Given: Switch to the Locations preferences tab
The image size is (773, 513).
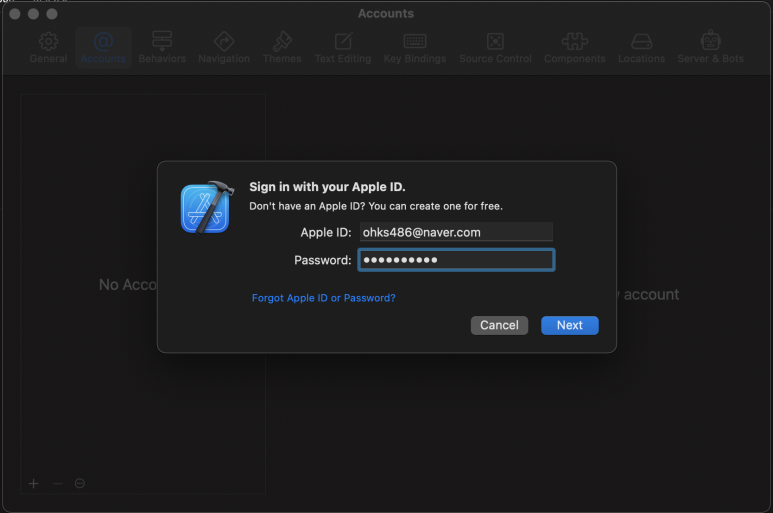Looking at the screenshot, I should [641, 48].
